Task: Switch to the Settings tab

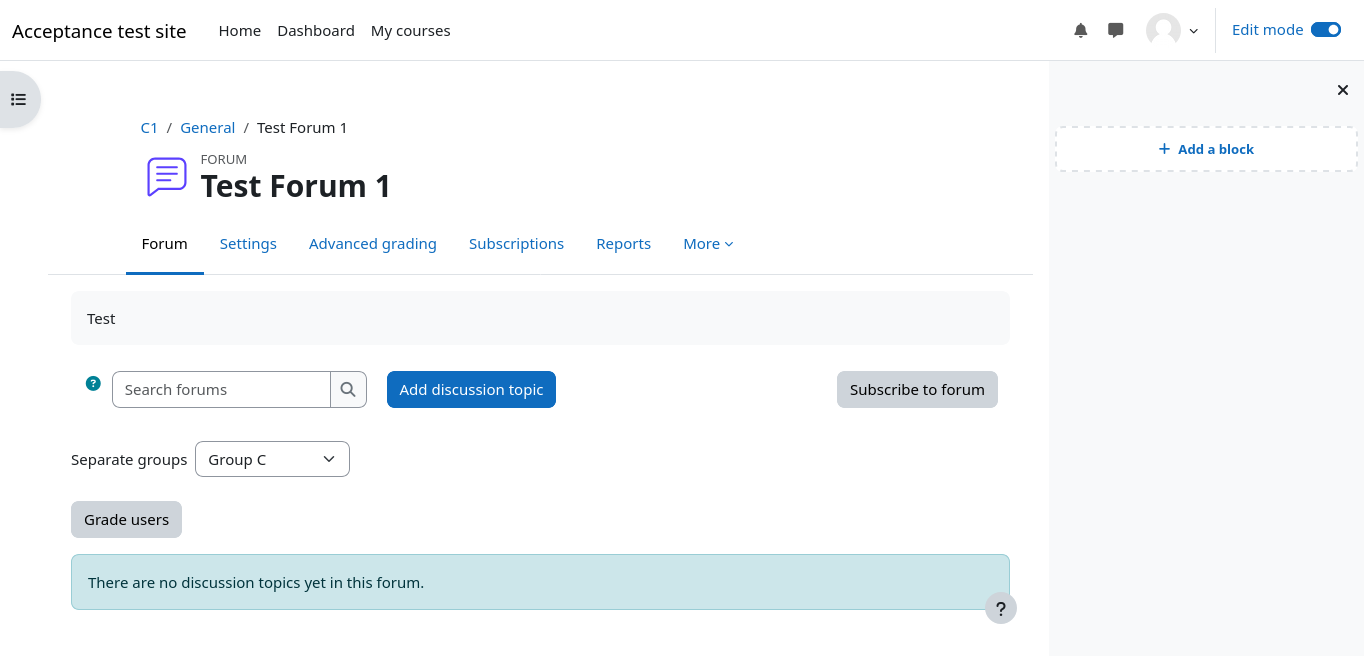Action: coord(248,244)
